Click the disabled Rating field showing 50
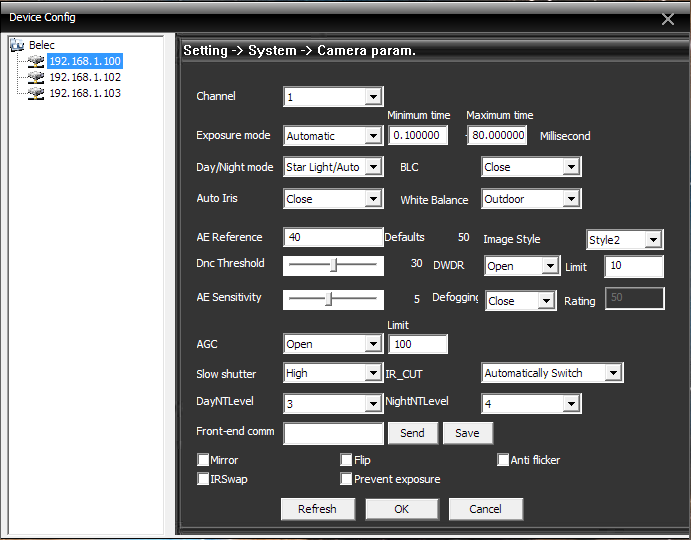This screenshot has width=691, height=540. click(x=635, y=298)
